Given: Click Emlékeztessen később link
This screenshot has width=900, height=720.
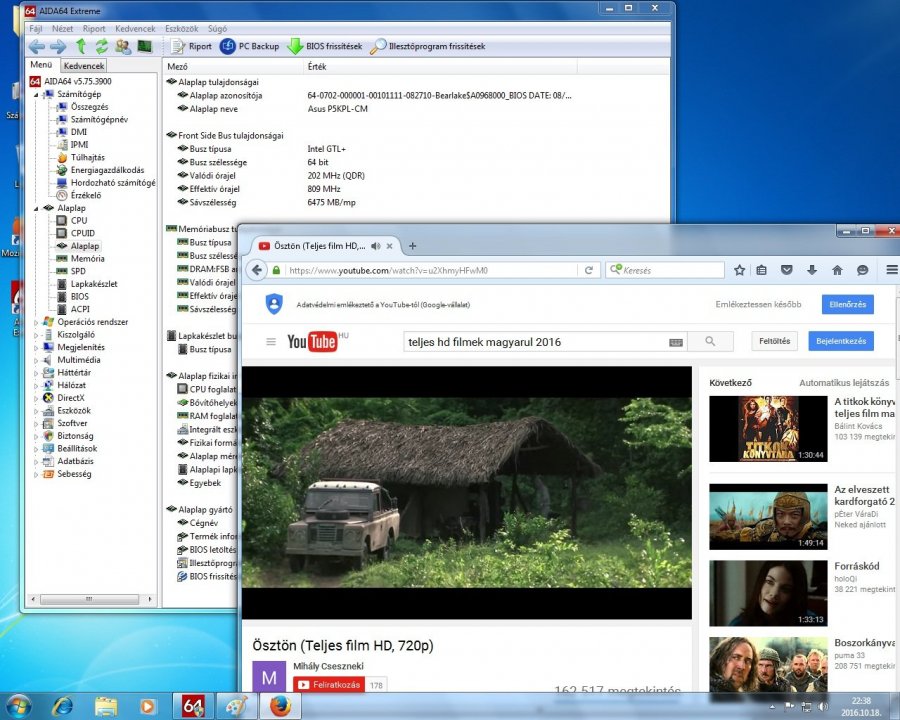Looking at the screenshot, I should tap(758, 304).
